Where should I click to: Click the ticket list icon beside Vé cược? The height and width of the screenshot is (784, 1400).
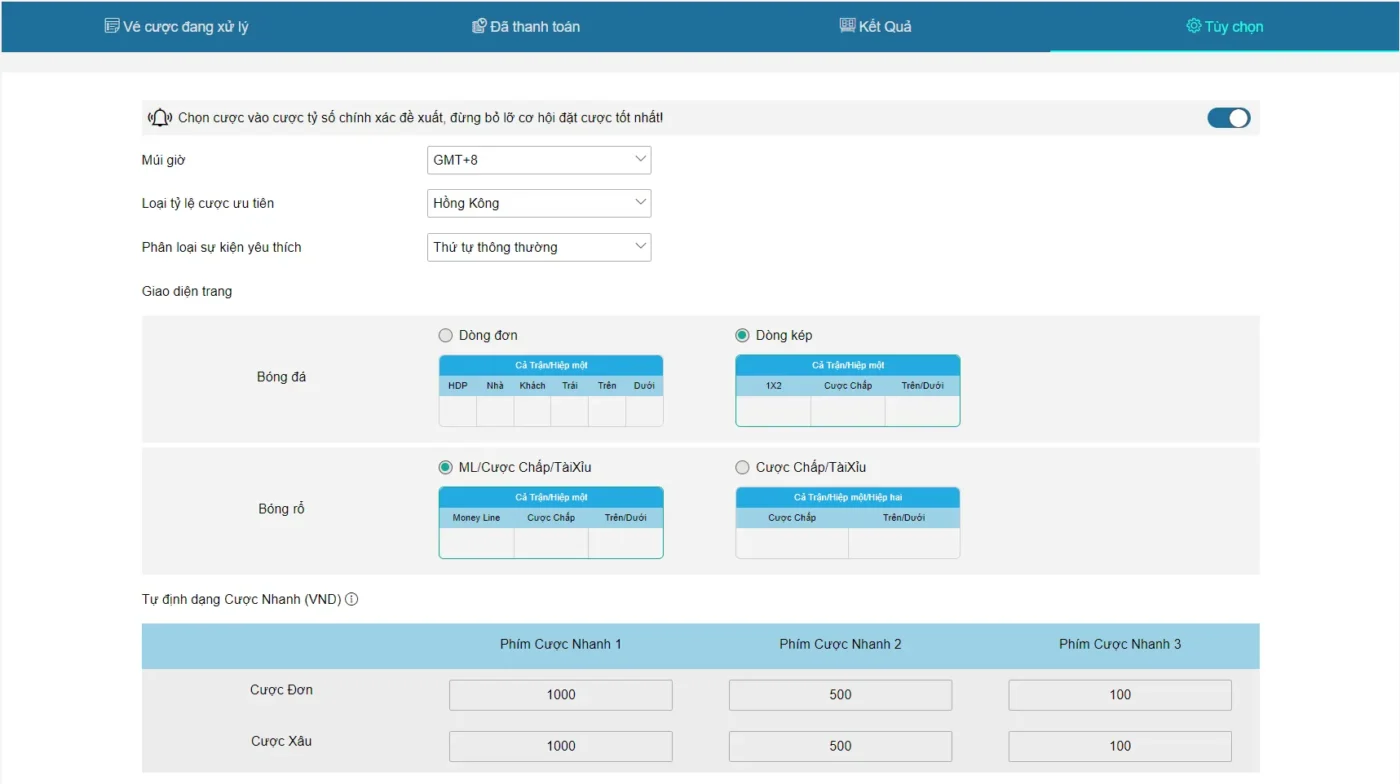112,26
